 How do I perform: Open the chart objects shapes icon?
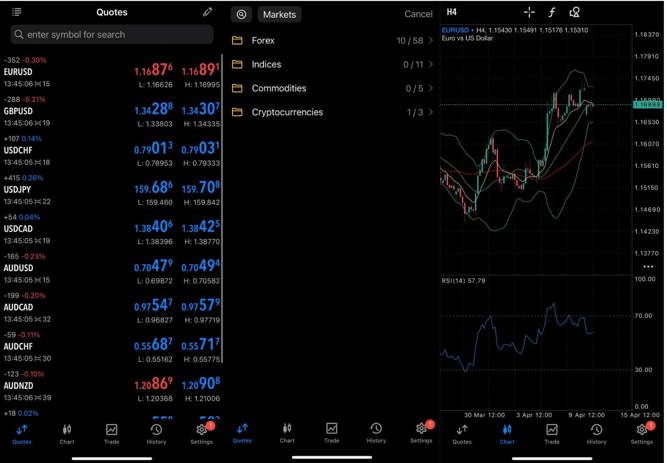pyautogui.click(x=575, y=12)
